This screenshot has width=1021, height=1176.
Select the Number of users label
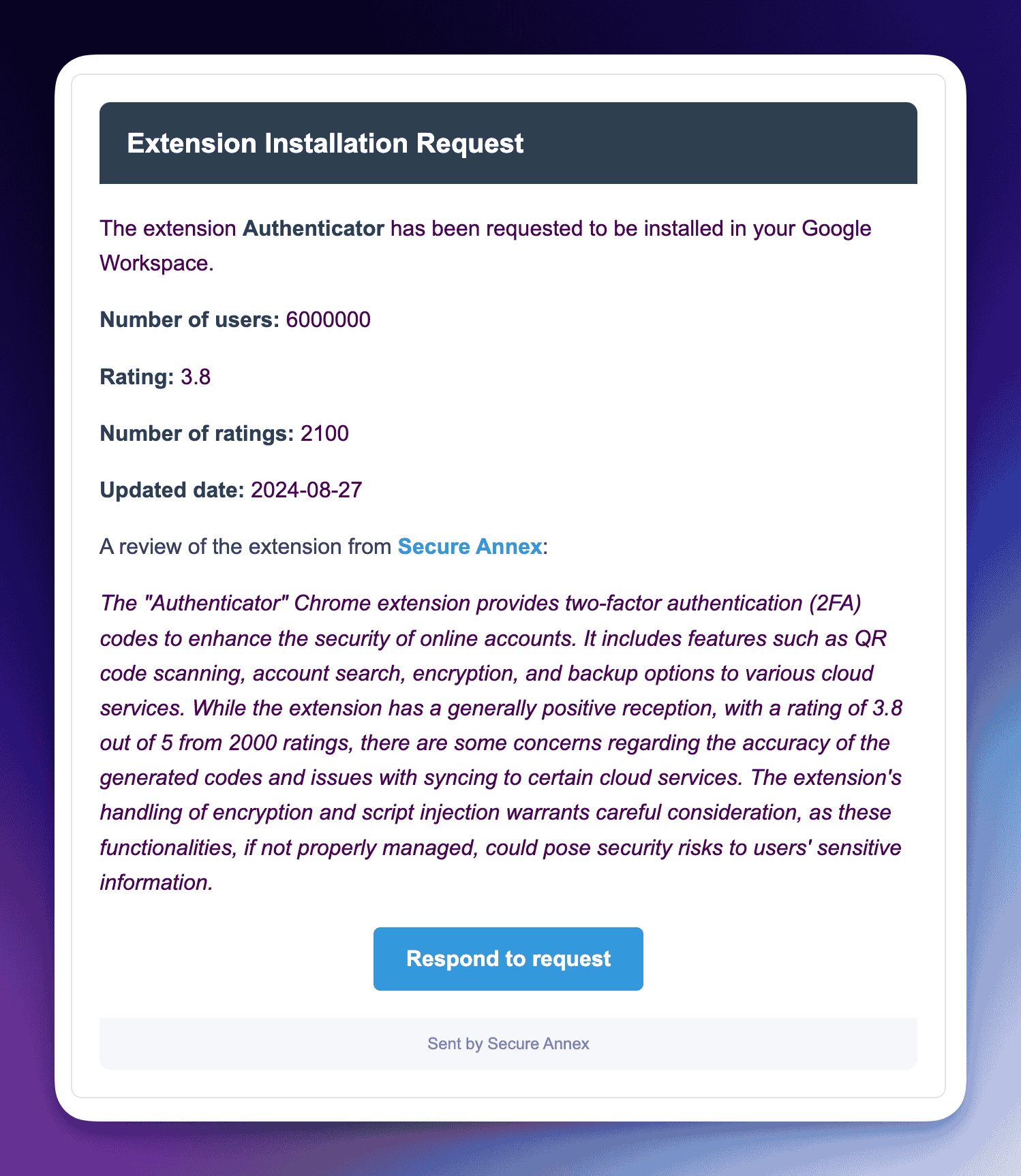pos(188,319)
